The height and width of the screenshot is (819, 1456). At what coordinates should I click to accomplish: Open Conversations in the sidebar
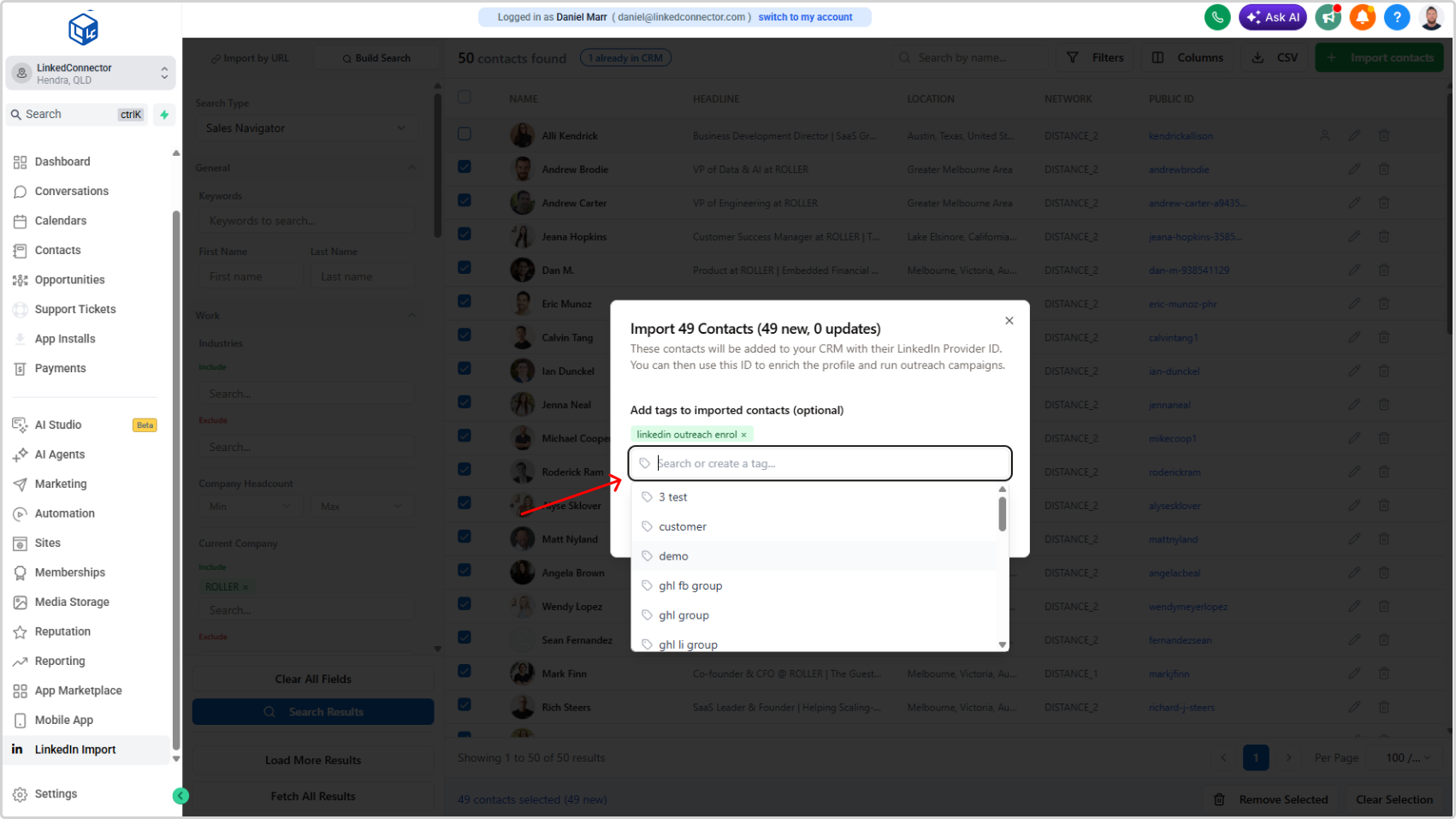coord(72,191)
